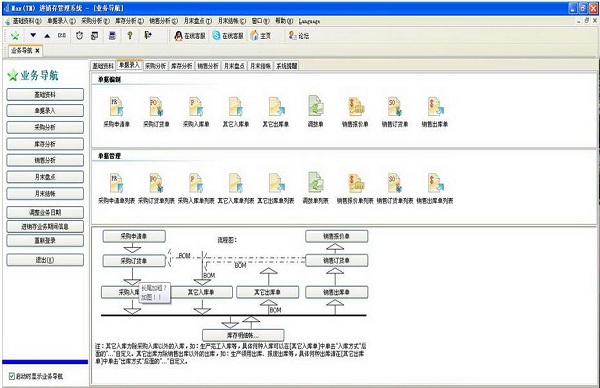Click 月末结帐 button in left sidebar

pyautogui.click(x=45, y=193)
